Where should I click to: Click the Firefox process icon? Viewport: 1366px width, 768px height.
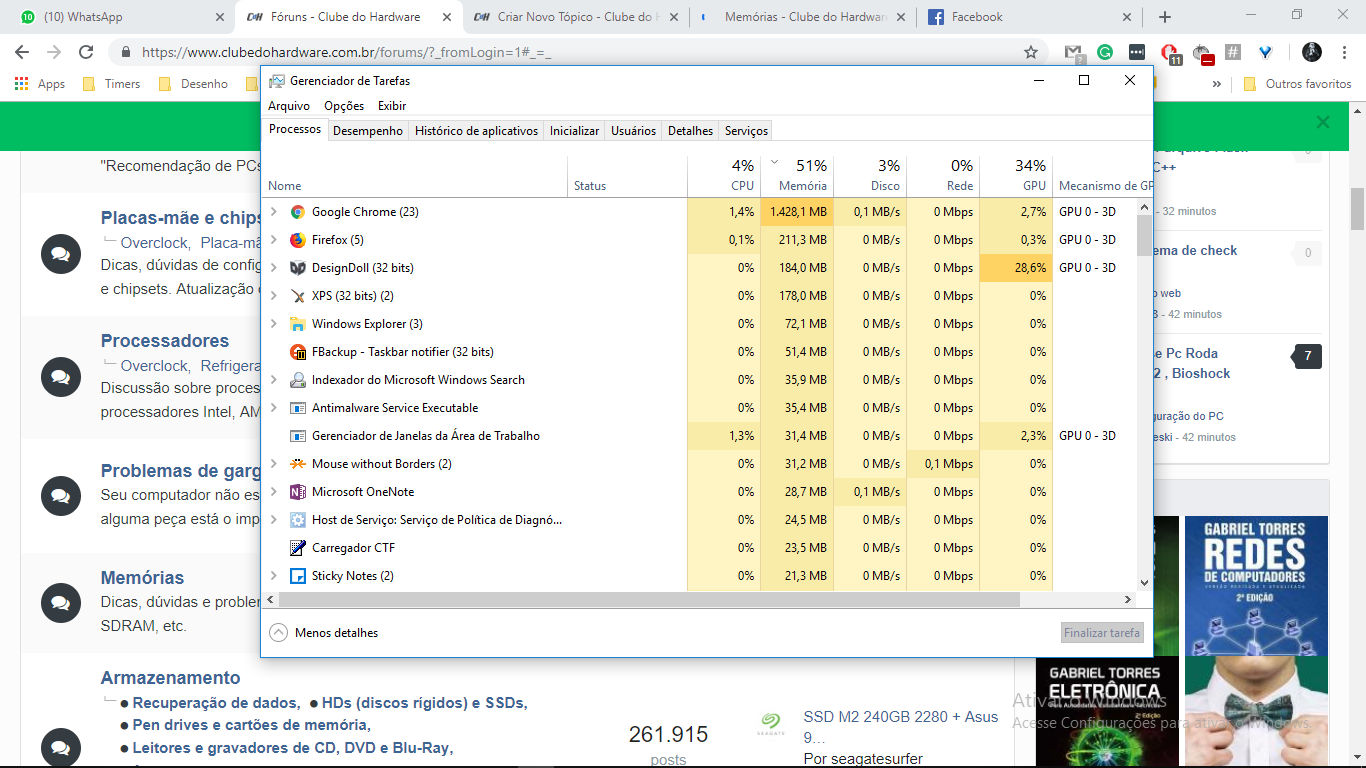point(297,240)
